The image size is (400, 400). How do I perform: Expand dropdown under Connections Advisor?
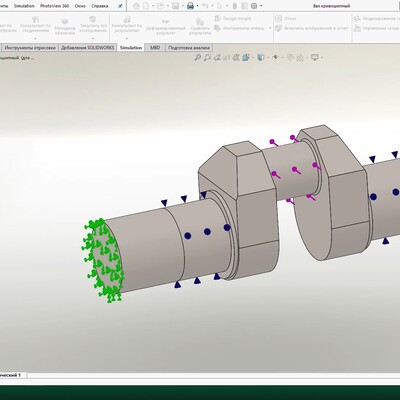(x=35, y=38)
